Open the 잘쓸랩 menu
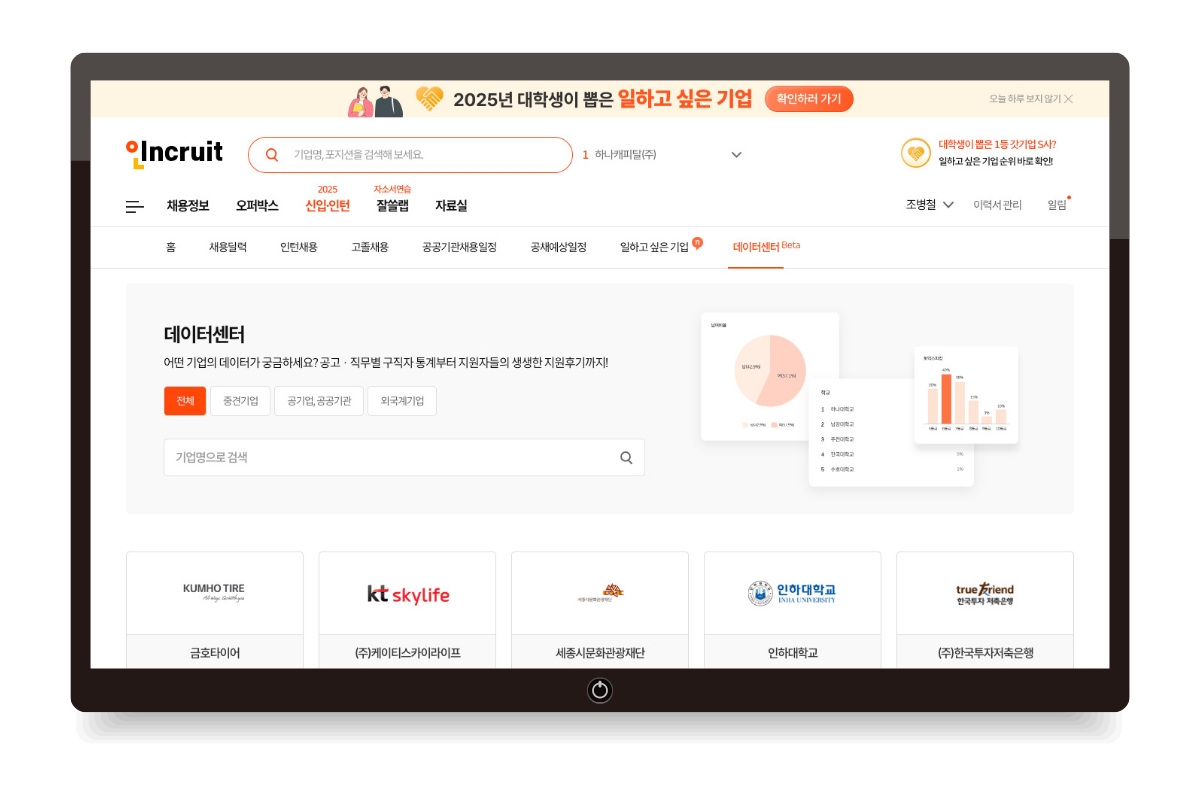 (392, 206)
